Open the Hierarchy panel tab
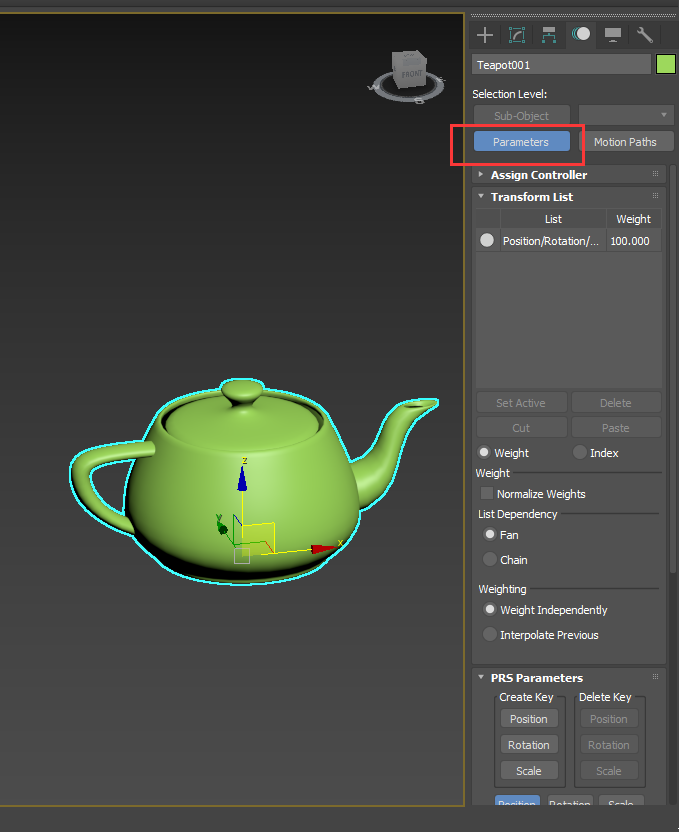Viewport: 679px width, 832px height. coord(549,35)
